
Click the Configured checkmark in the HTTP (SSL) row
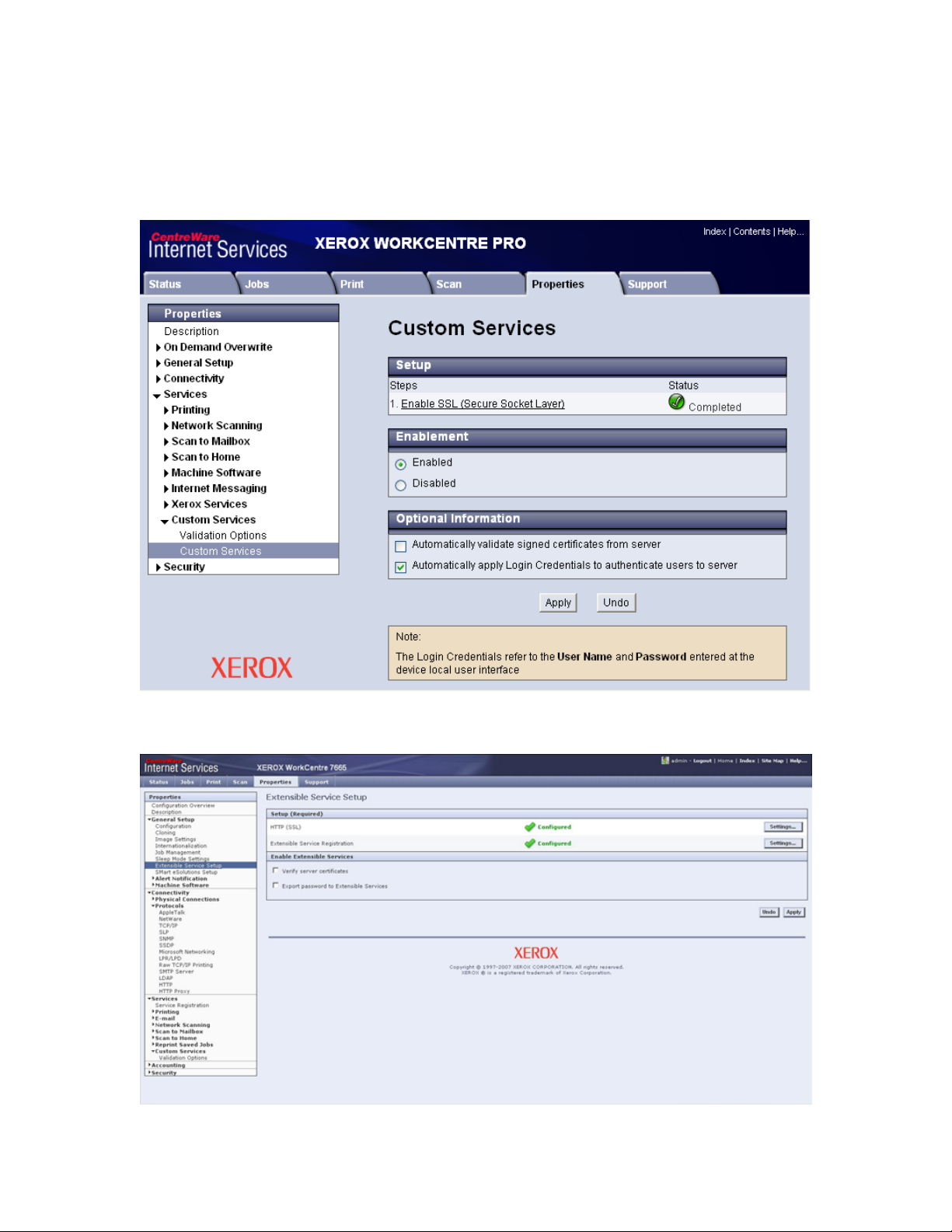[x=530, y=827]
